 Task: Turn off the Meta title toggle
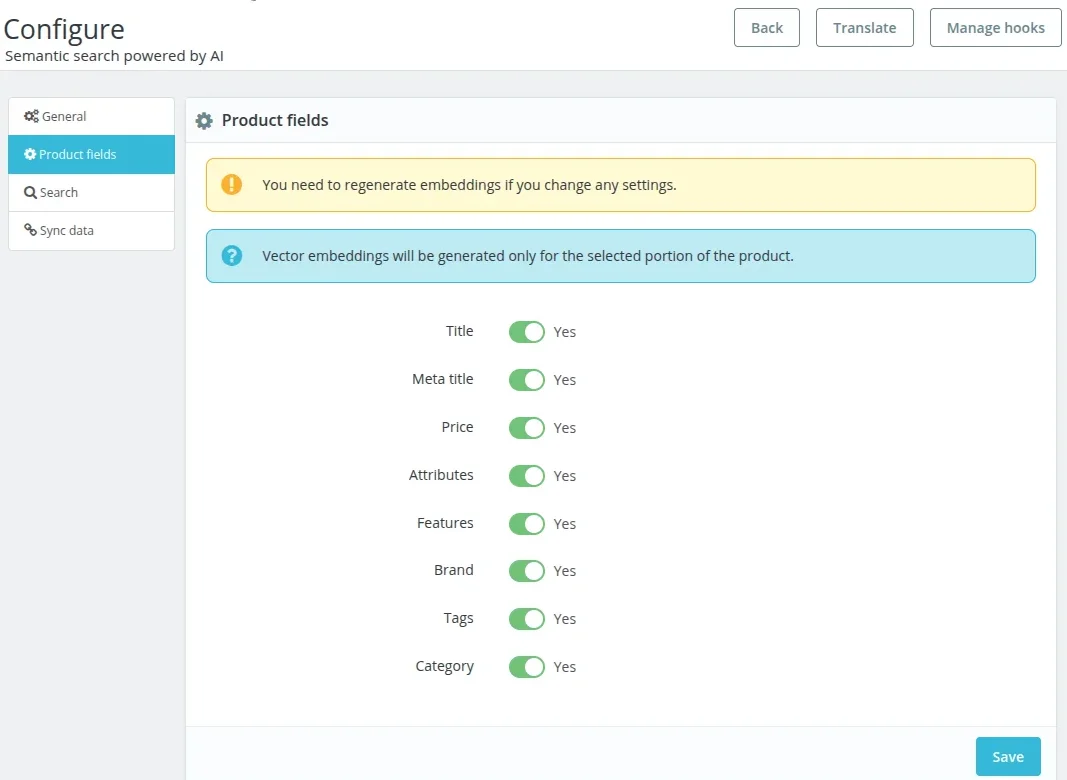(x=526, y=380)
